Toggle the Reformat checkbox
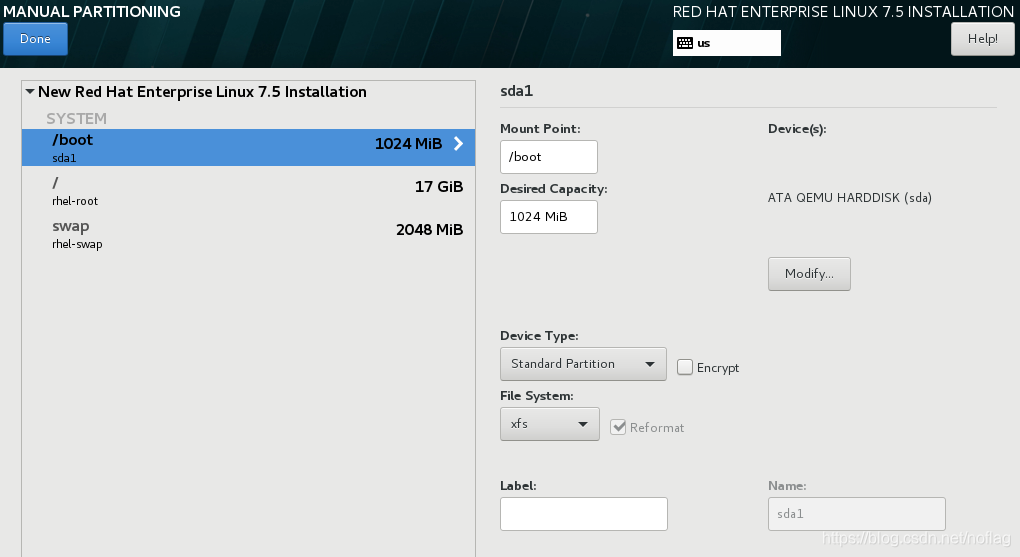Viewport: 1020px width, 557px height. (x=618, y=427)
